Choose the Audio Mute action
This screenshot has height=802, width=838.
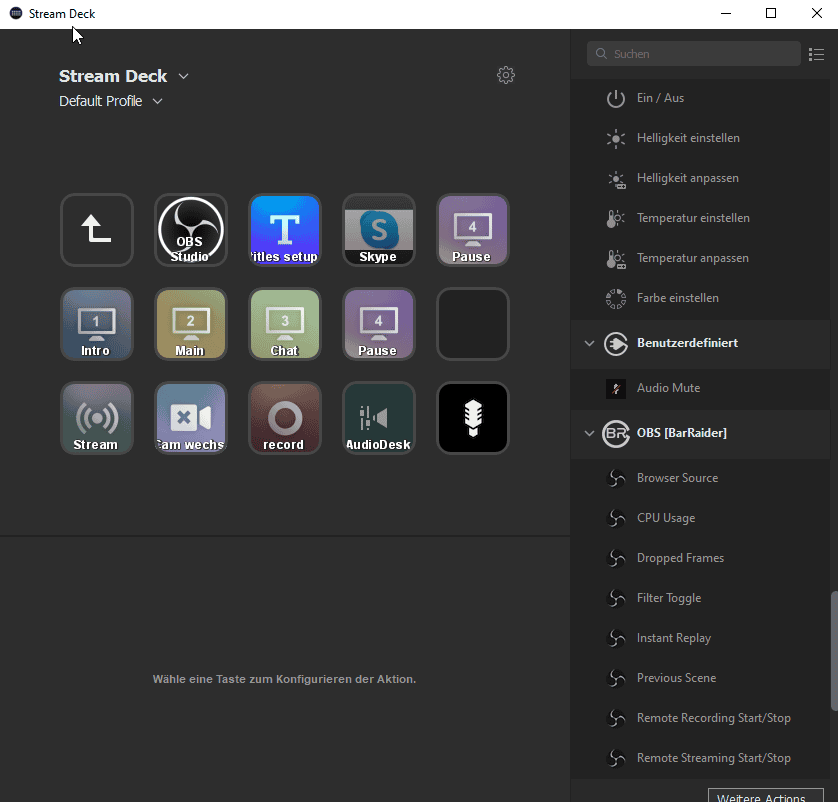click(x=700, y=388)
